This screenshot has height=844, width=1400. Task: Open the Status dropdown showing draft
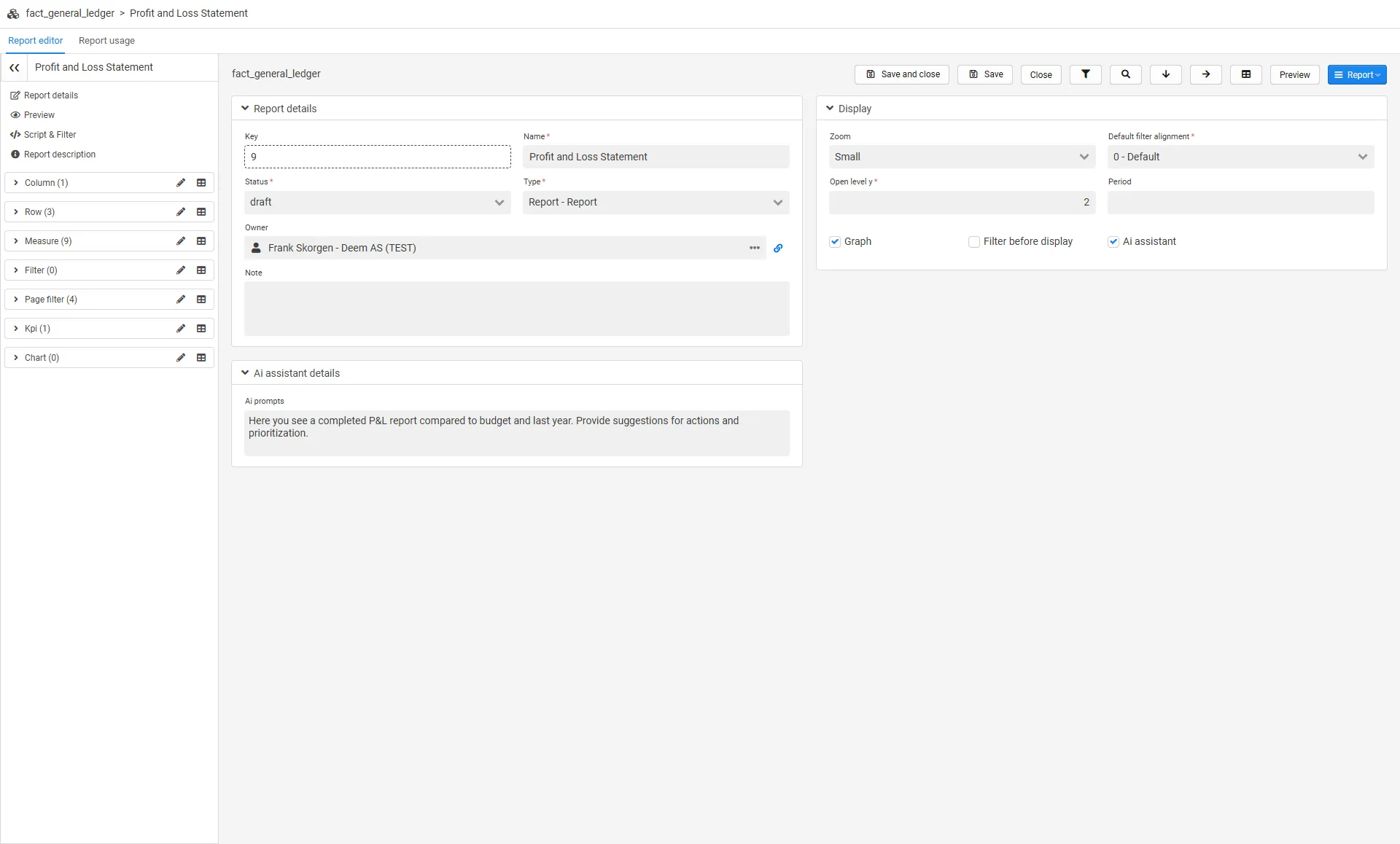pos(378,202)
